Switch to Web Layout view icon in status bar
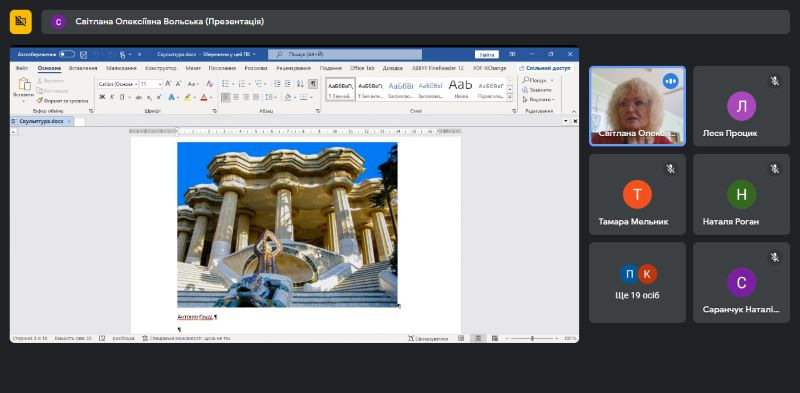This screenshot has height=393, width=800. click(494, 338)
